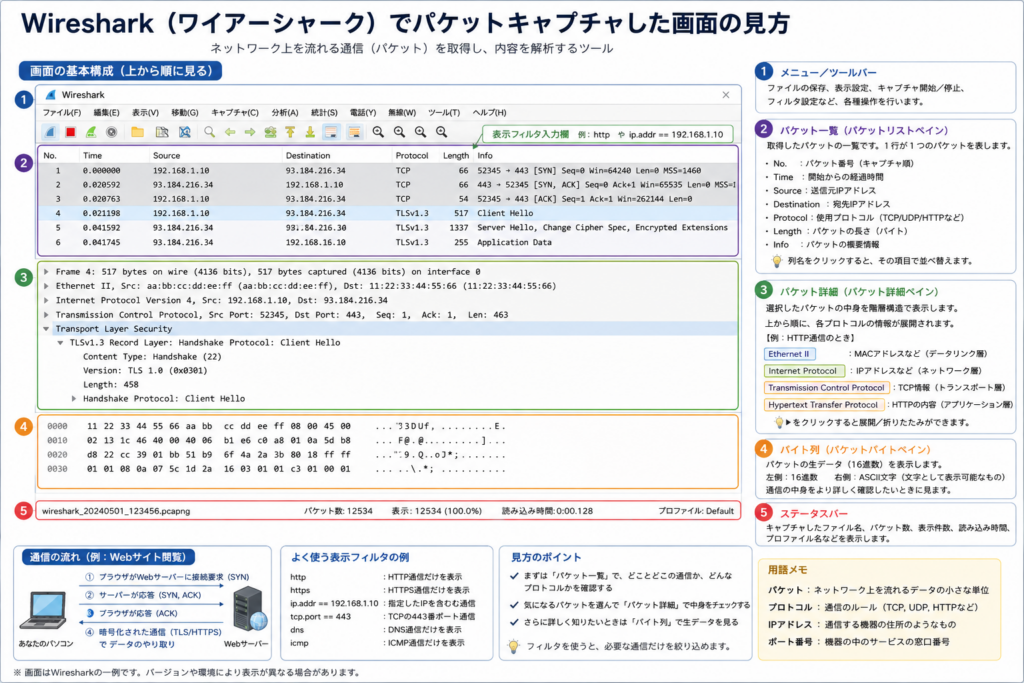
Task: Select packet 6 Application Data row
Action: [x=388, y=242]
